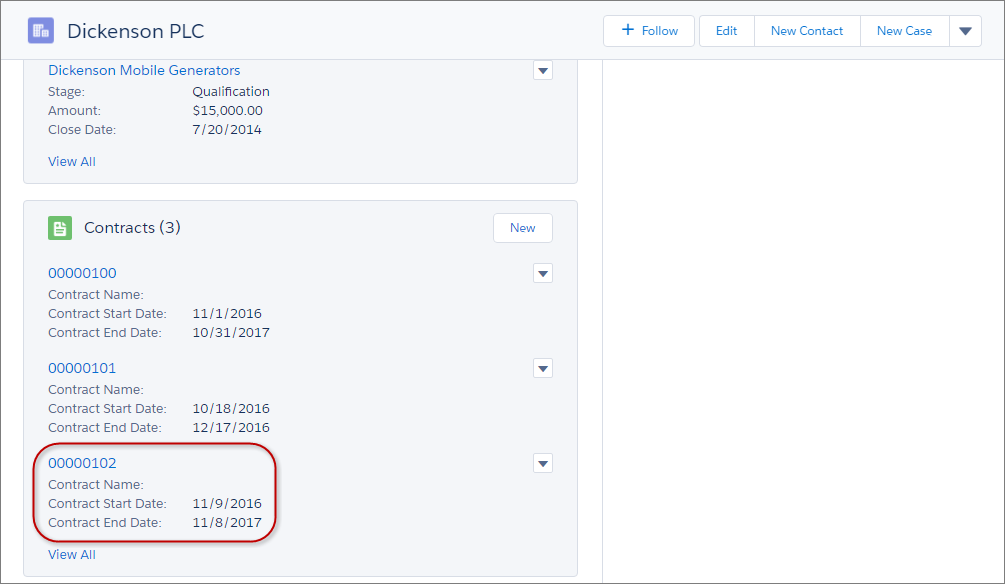Image resolution: width=1005 pixels, height=584 pixels.
Task: Click the Contracts (3) heading
Action: tap(132, 228)
